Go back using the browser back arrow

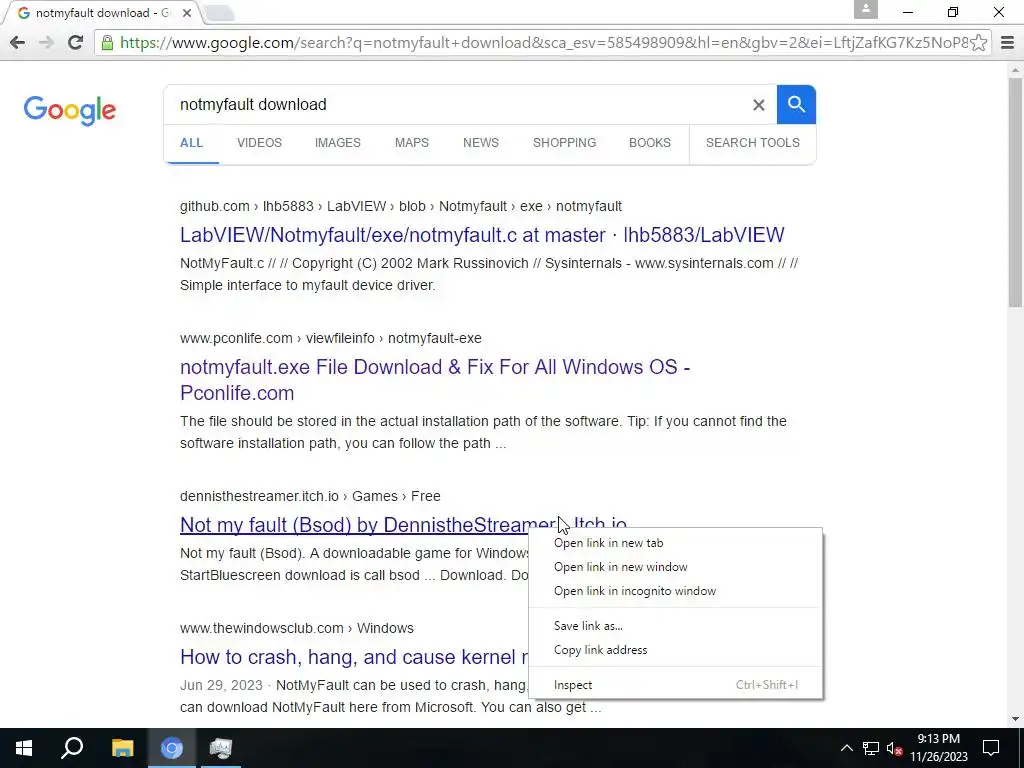coord(18,43)
